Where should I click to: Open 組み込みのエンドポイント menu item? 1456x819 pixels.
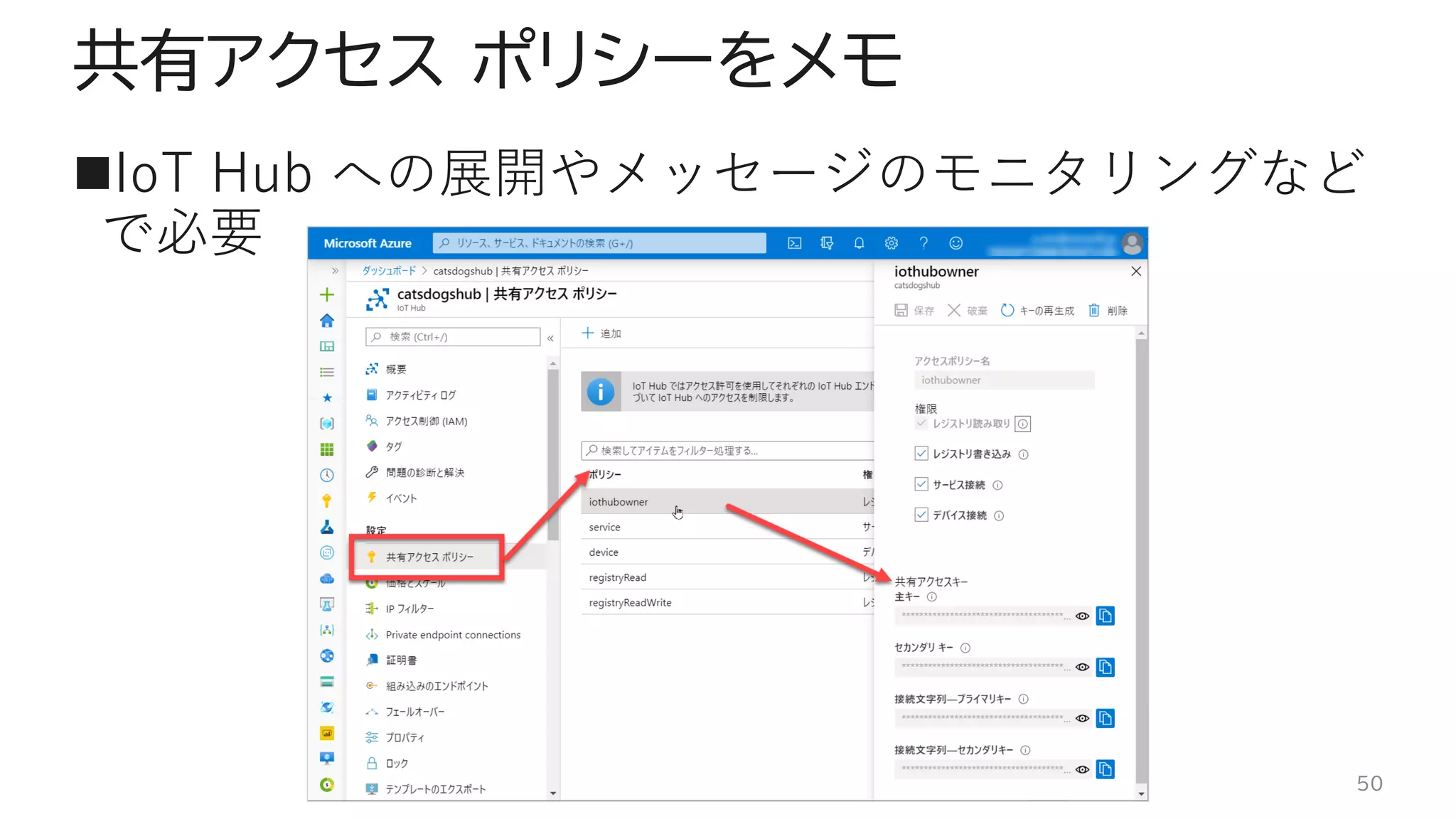click(427, 686)
